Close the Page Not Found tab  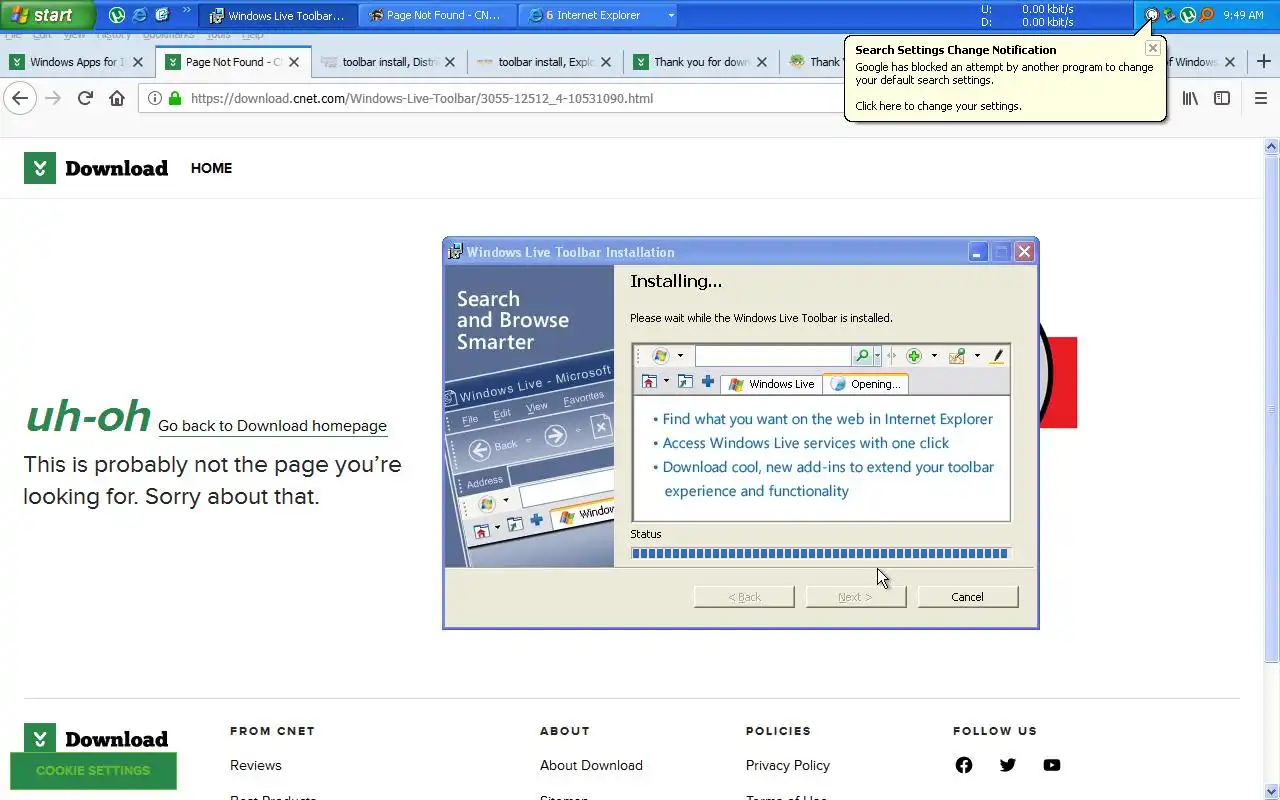294,62
